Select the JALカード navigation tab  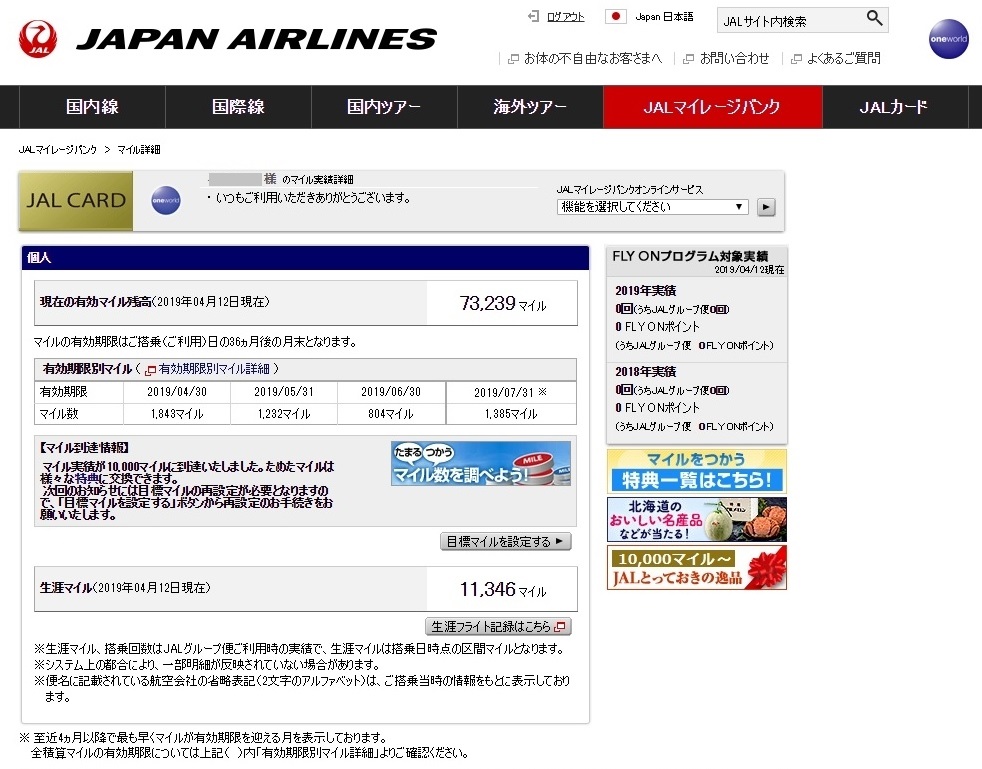pos(895,107)
